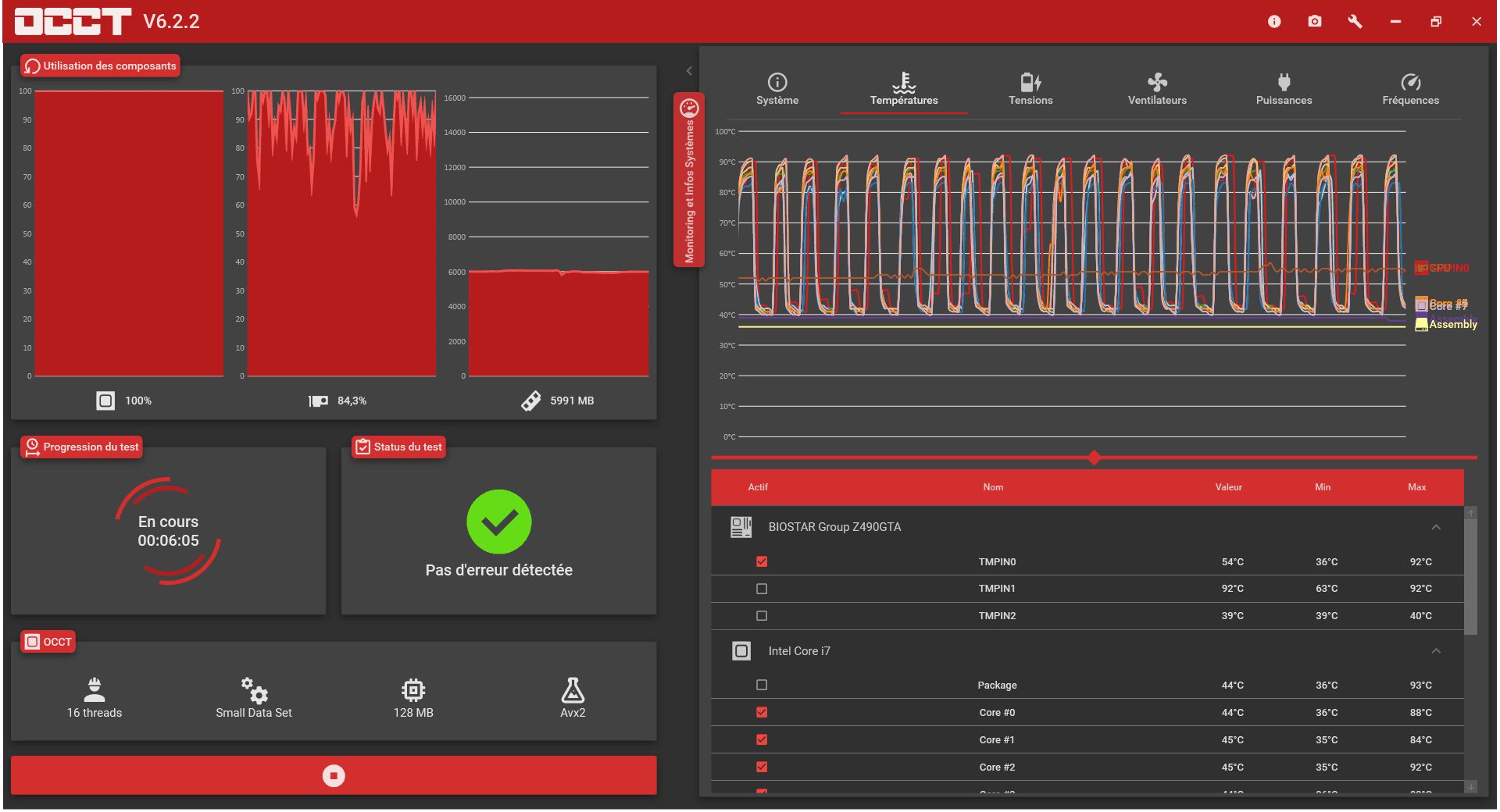The image size is (1500, 812).
Task: Check the Package temperature checkbox
Action: (762, 685)
